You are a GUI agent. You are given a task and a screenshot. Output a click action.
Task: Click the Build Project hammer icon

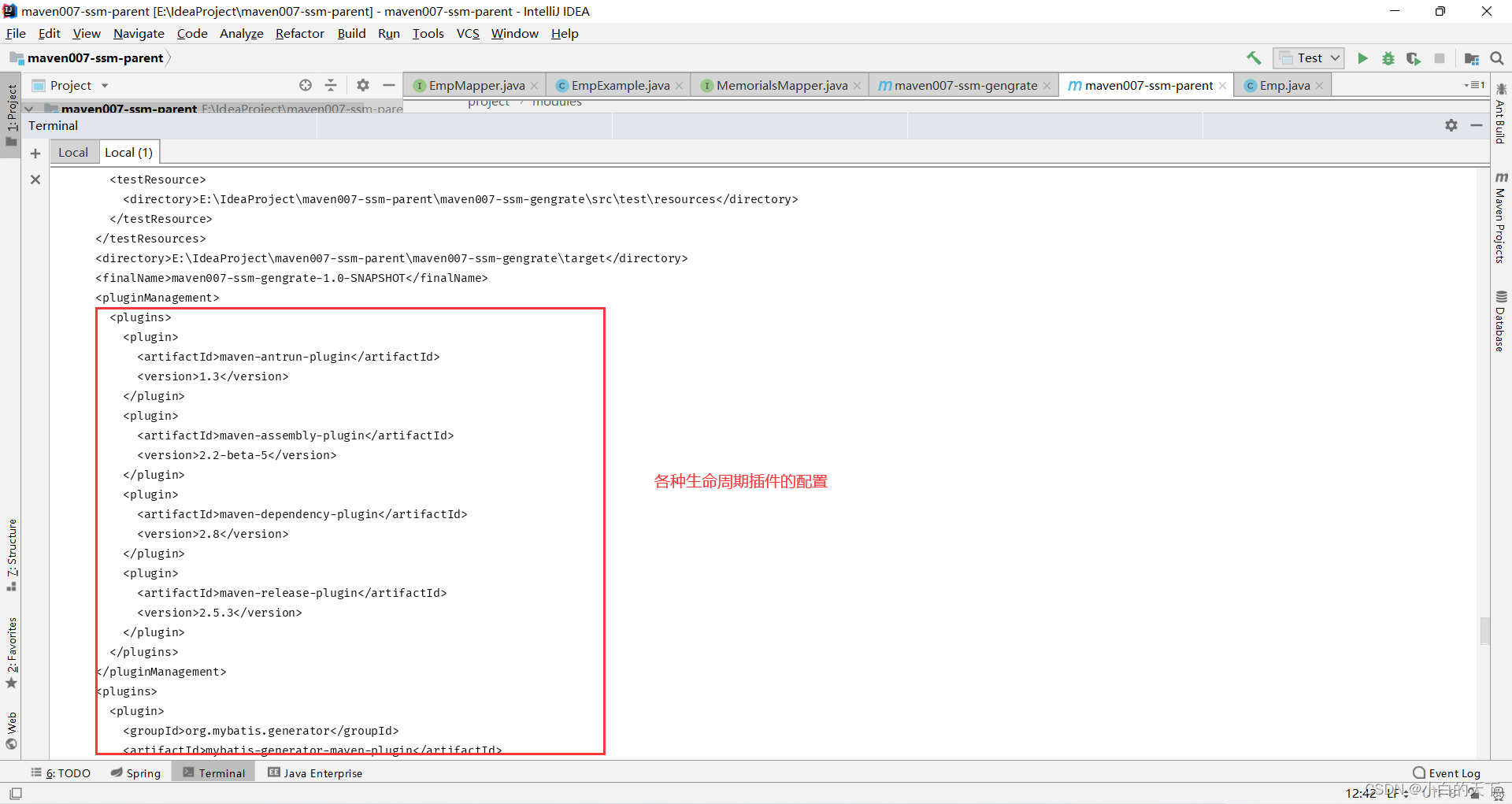1254,58
